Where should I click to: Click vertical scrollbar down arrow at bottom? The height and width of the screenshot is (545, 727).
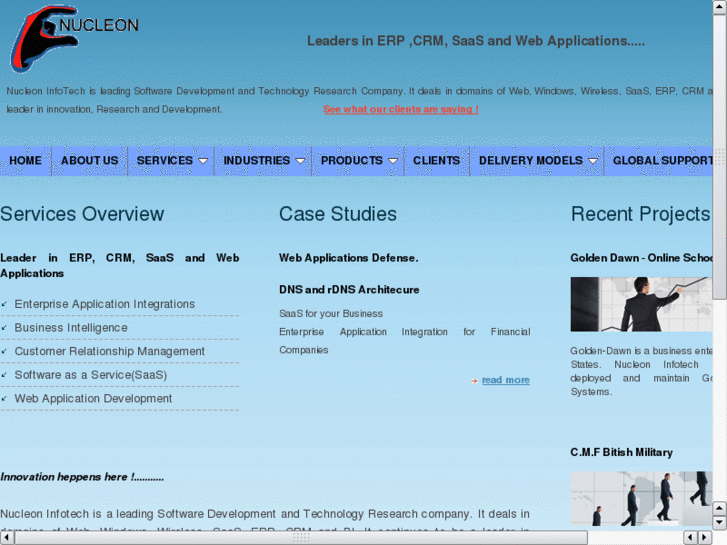click(x=720, y=522)
